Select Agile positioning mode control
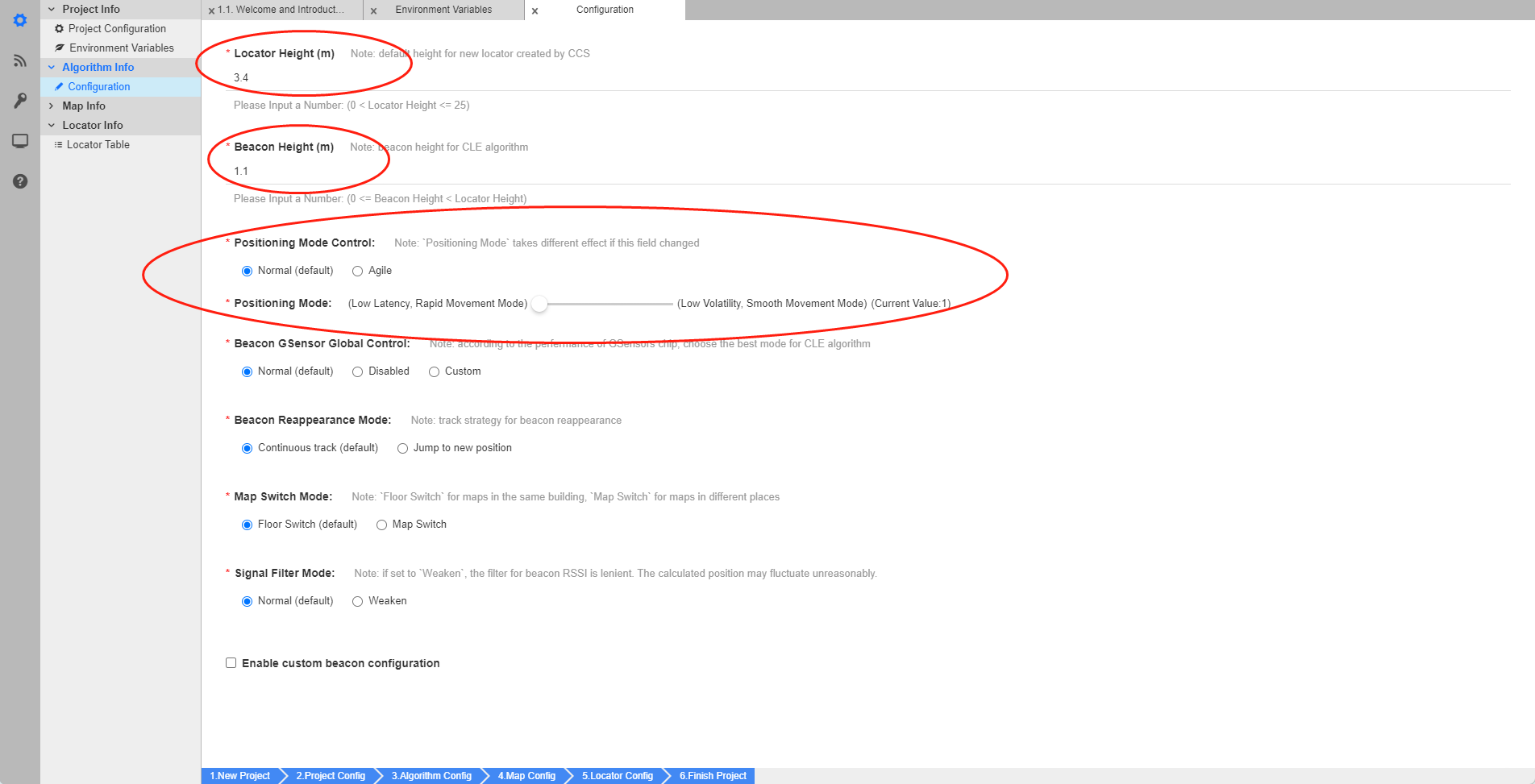 (357, 272)
